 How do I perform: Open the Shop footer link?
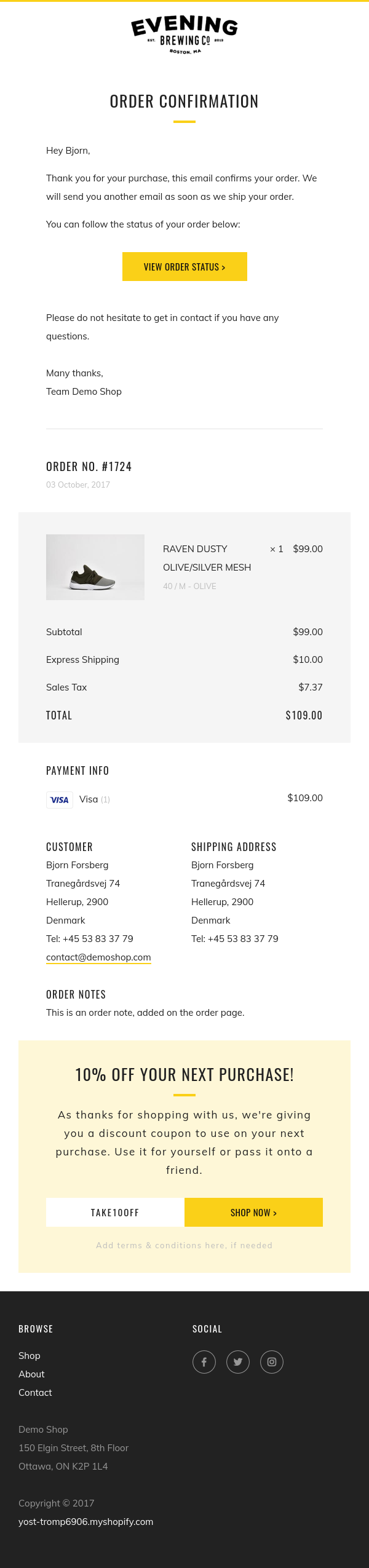[x=30, y=1356]
